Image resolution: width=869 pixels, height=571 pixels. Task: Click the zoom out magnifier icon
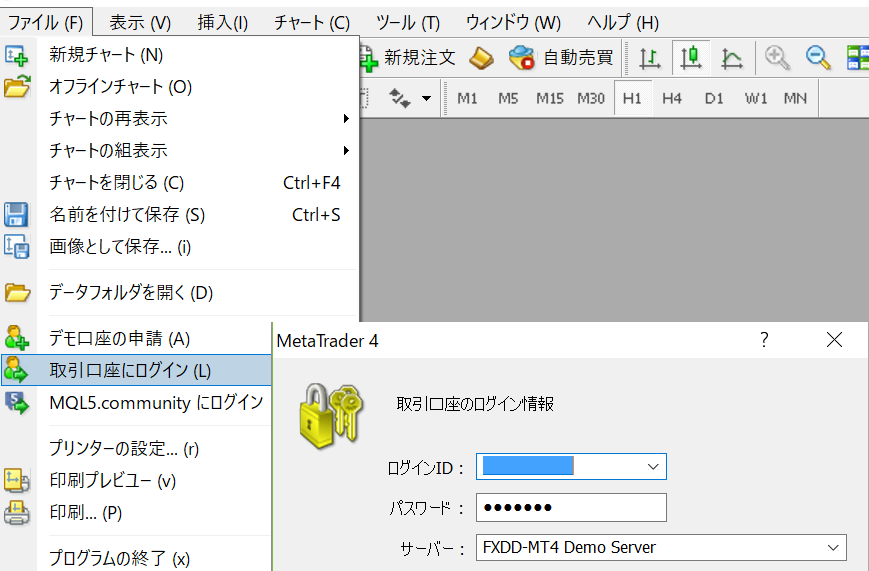click(x=818, y=58)
